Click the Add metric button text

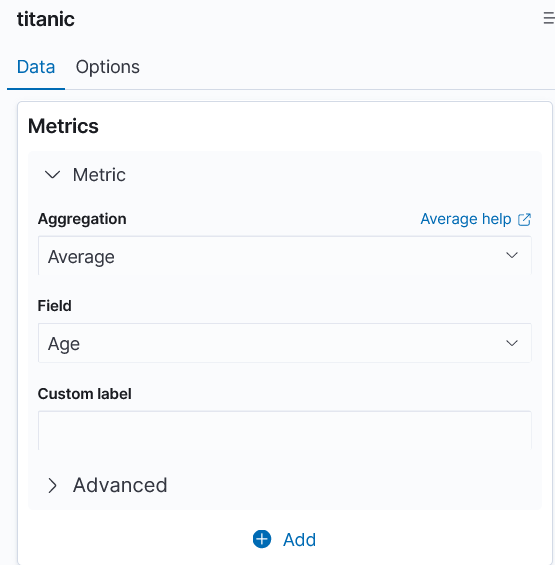[299, 539]
